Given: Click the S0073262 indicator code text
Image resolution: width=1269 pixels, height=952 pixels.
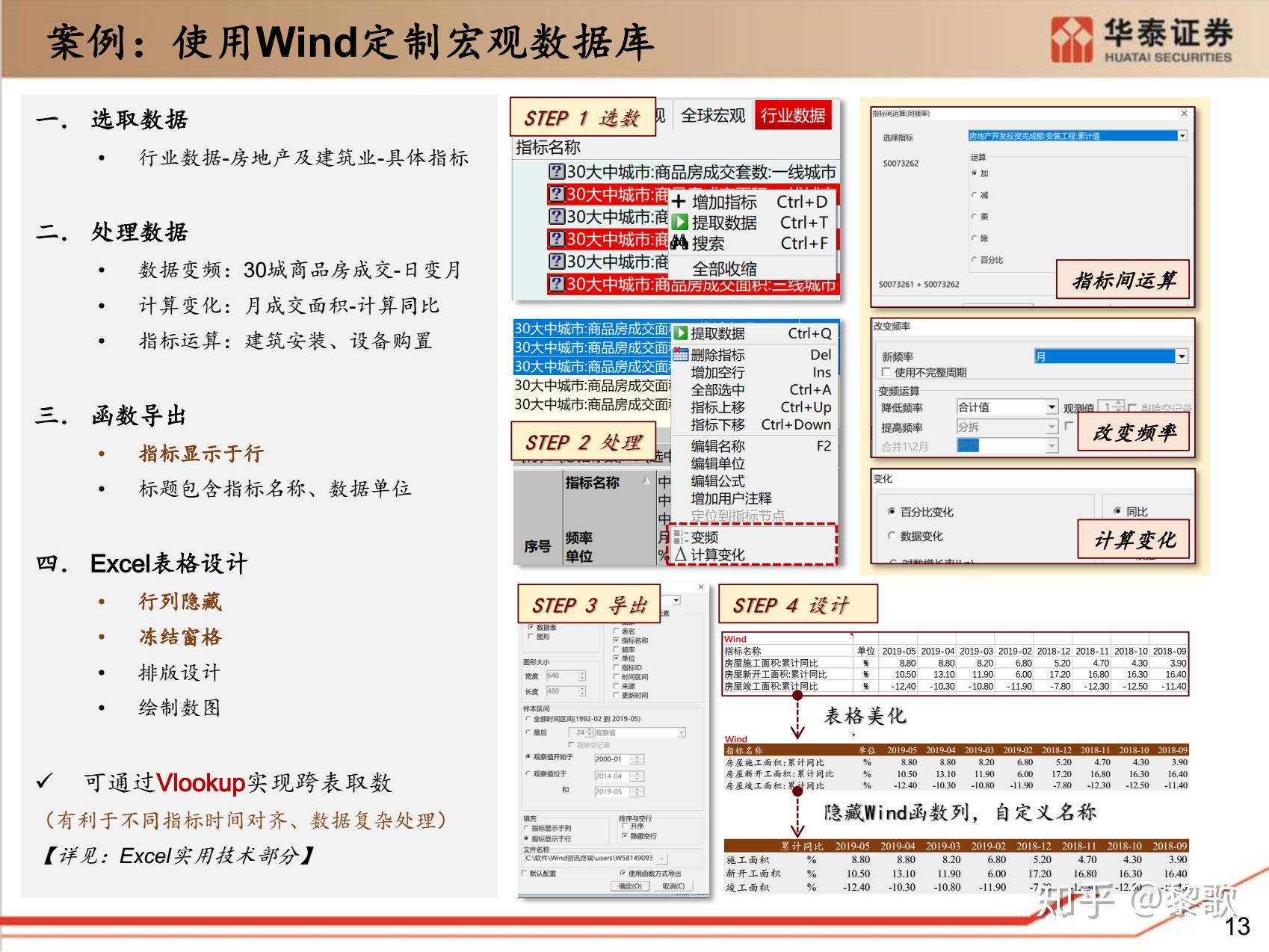Looking at the screenshot, I should click(x=901, y=163).
